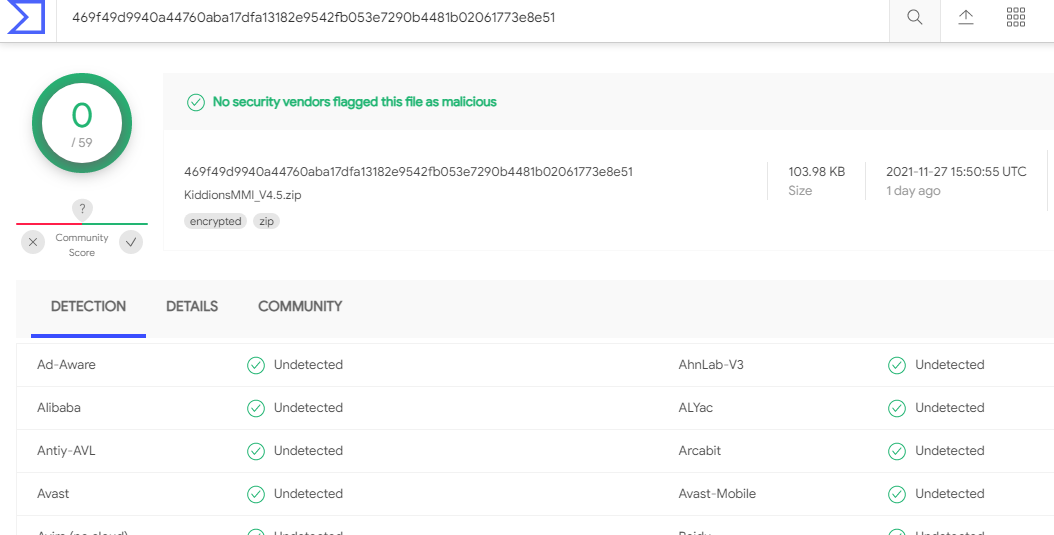Click the VirusTotal logo icon

click(25, 17)
